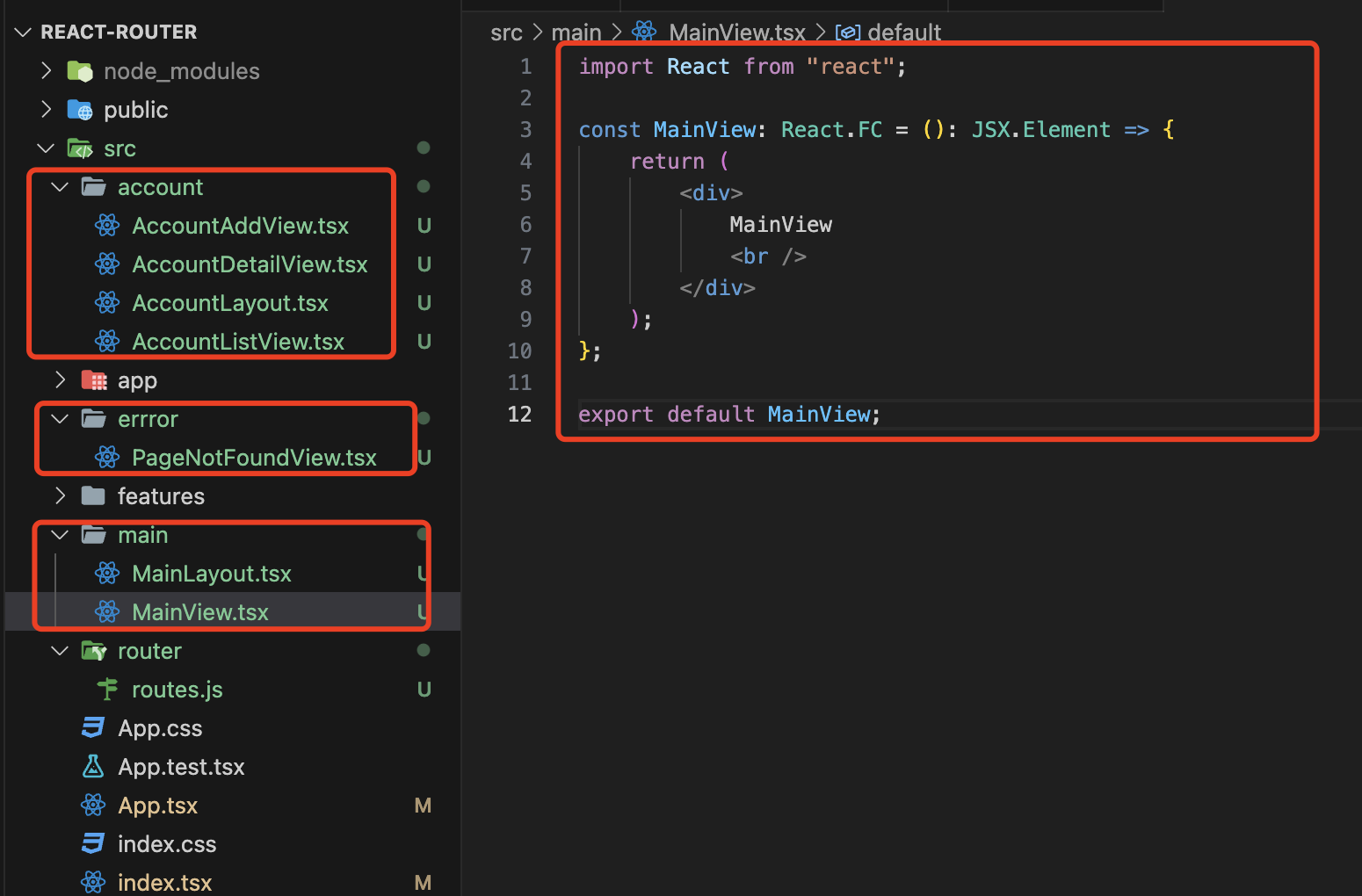The image size is (1362, 896).
Task: Select MainView.tsx in the explorer
Action: [x=200, y=612]
